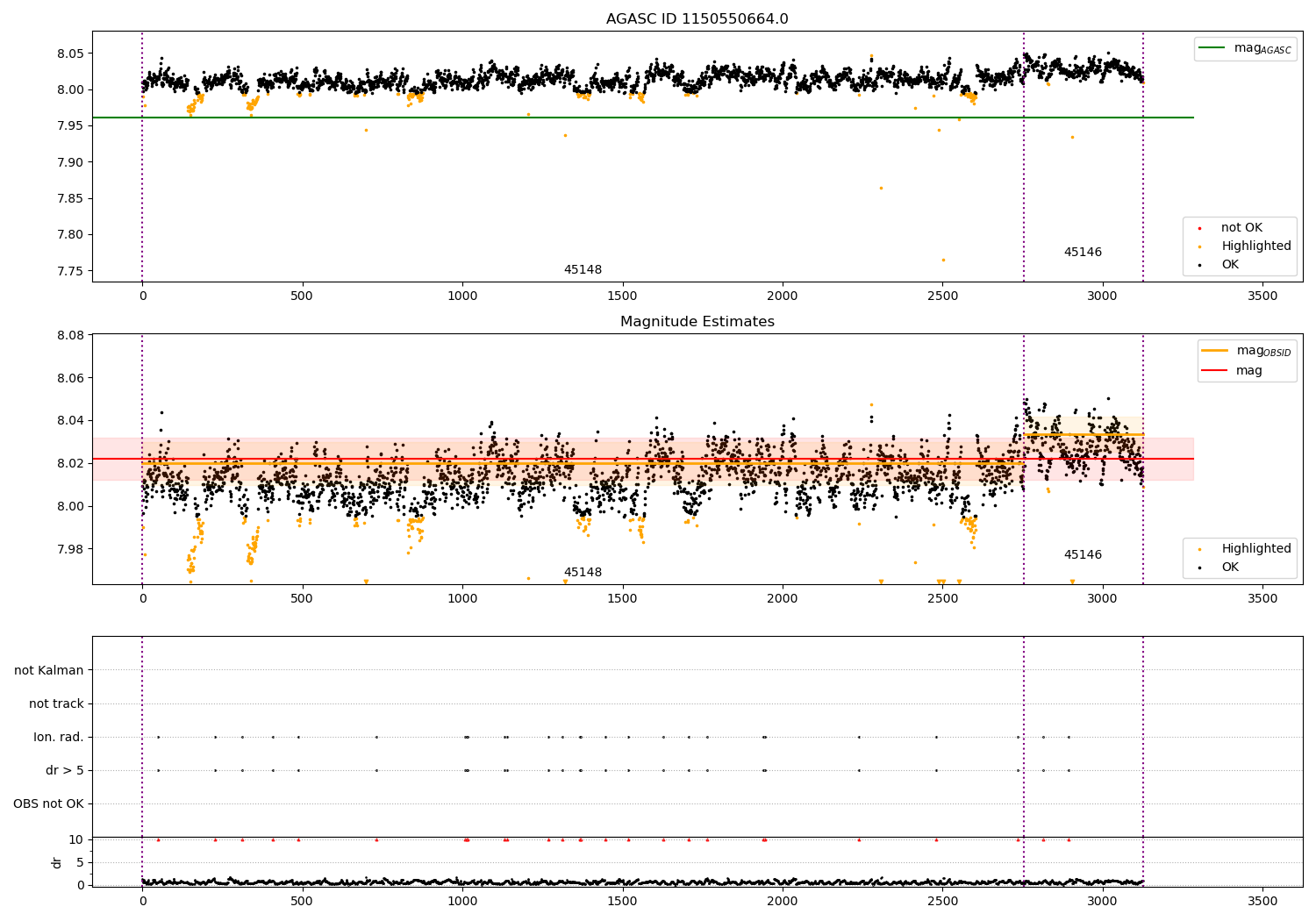Click the red 'mag' legend line in middle plot
Viewport: 1316px width, 921px height.
click(x=1215, y=371)
